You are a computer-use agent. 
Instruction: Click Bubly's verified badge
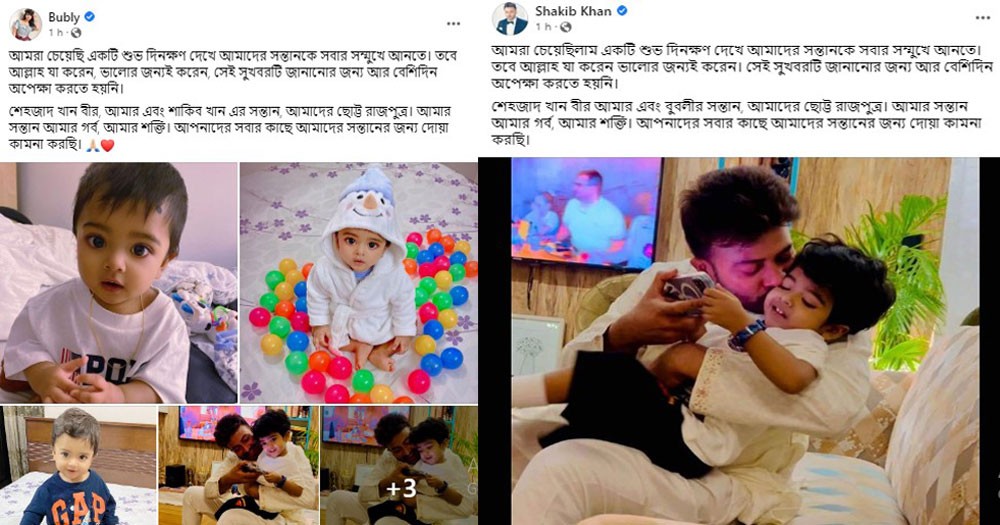click(x=90, y=17)
